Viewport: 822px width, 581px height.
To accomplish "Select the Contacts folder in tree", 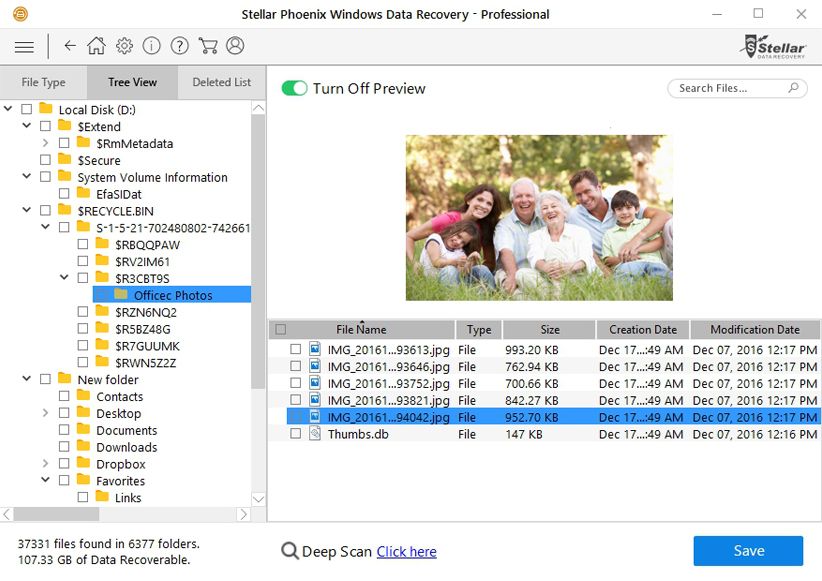I will [120, 396].
